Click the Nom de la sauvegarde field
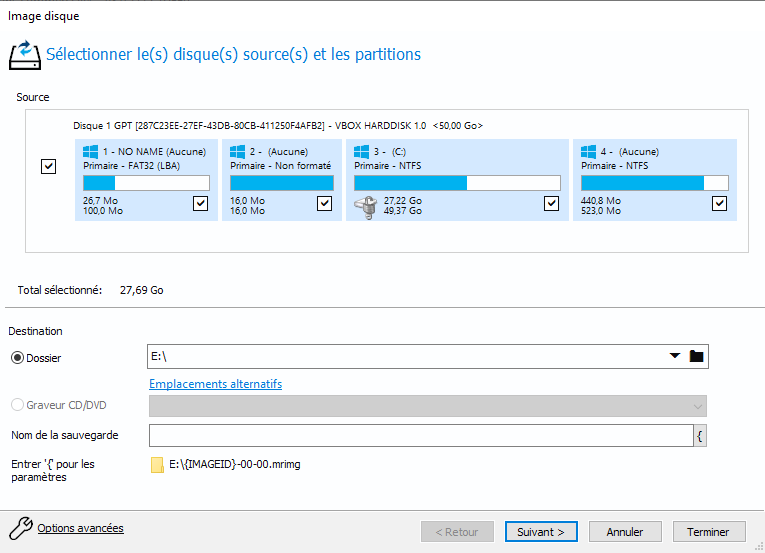 420,435
